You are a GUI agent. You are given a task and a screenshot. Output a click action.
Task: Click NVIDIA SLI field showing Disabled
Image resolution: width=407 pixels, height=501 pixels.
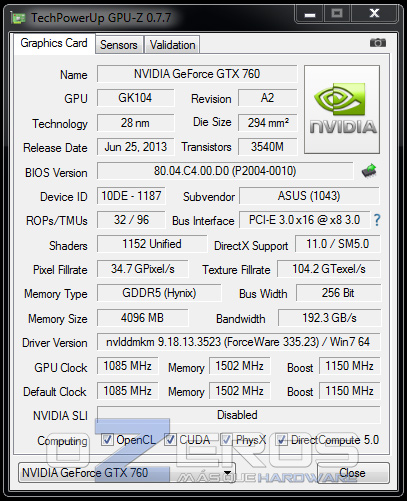pos(238,415)
